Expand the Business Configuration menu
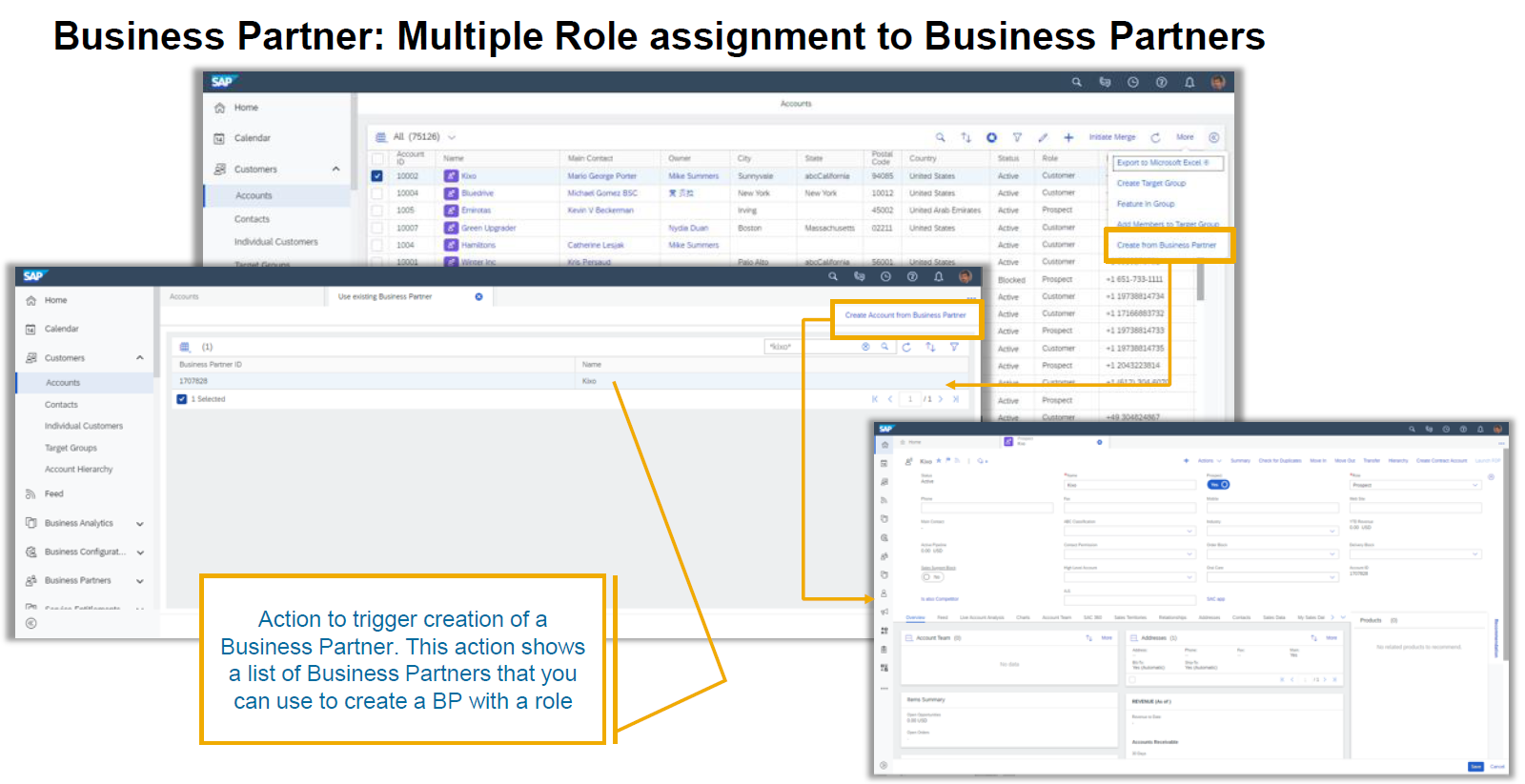Image resolution: width=1525 pixels, height=784 pixels. [x=140, y=552]
